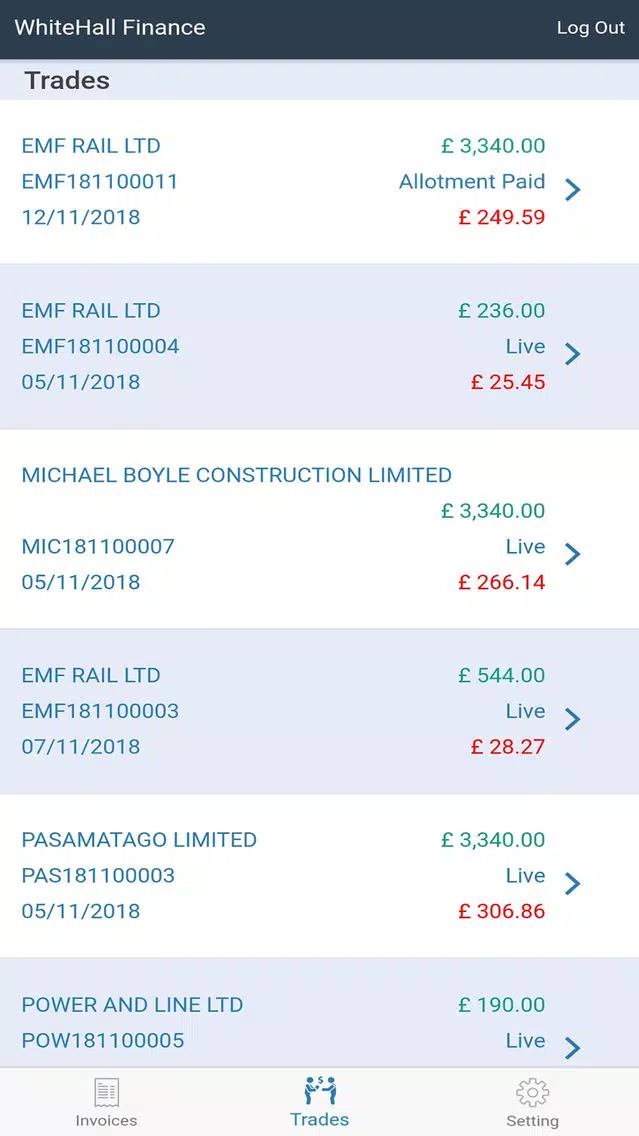Click the Trades section heading
Screen dimensions: 639x1136
coord(67,81)
